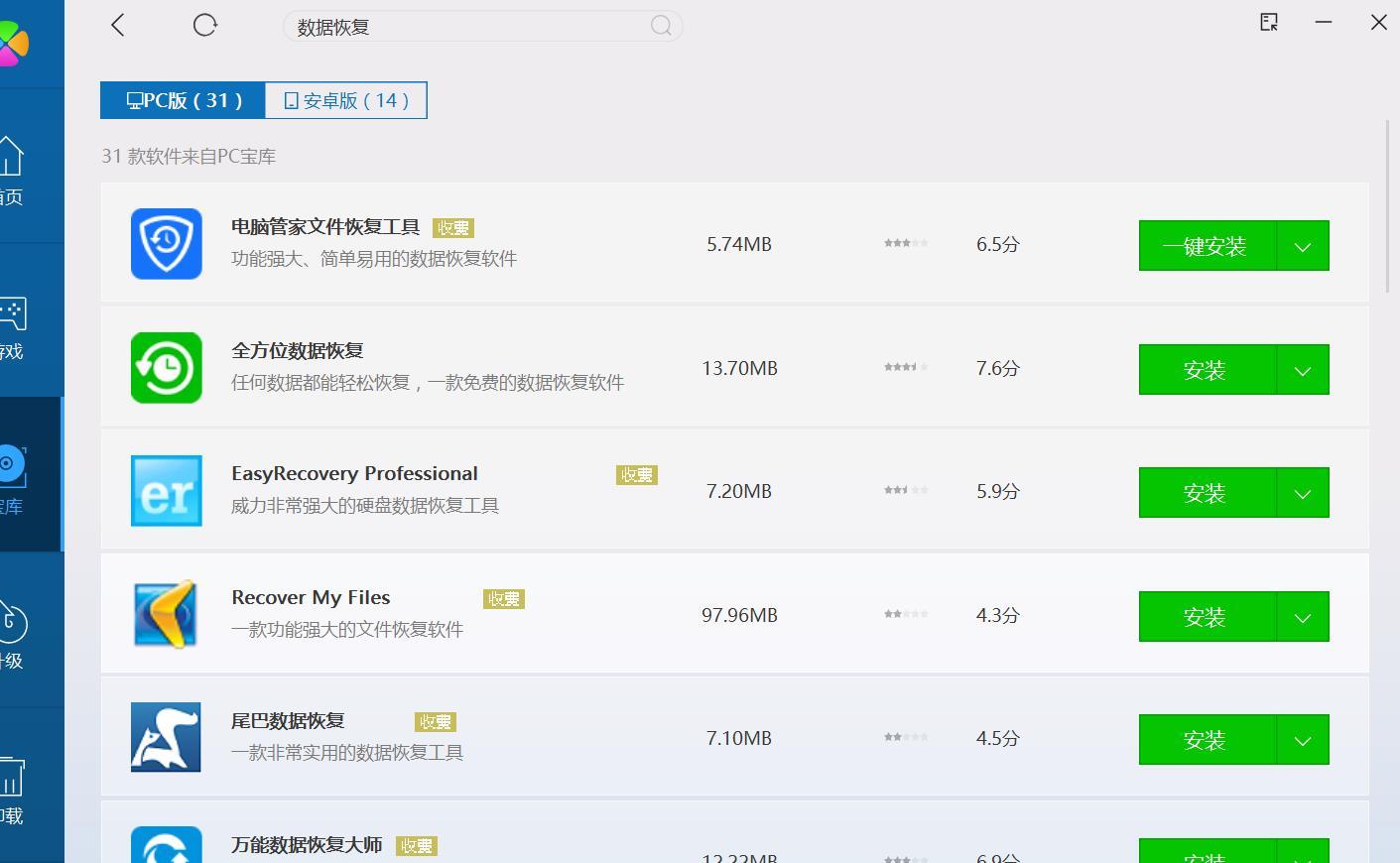Open the 全方位数据恢复 title
Screen dimensions: 1400x863
click(x=298, y=351)
